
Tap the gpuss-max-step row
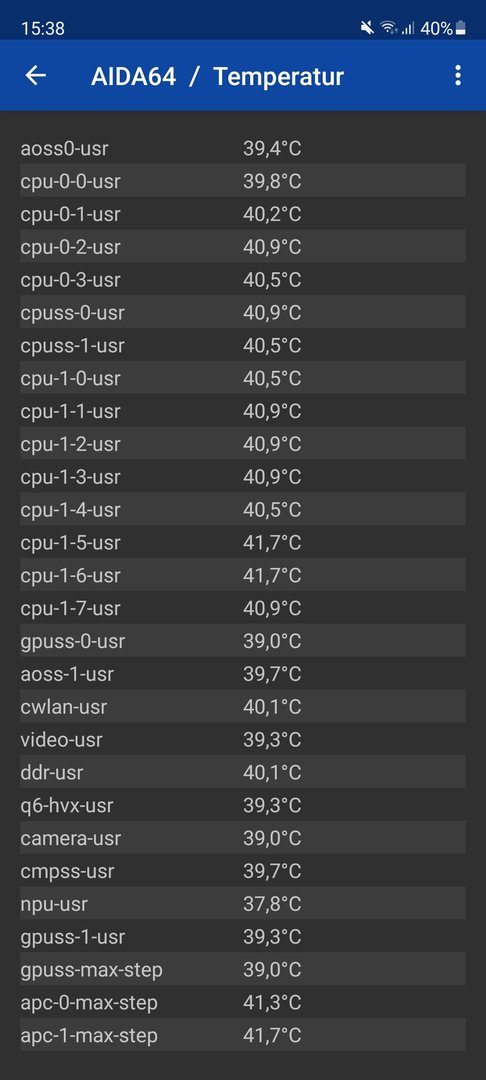[x=243, y=970]
